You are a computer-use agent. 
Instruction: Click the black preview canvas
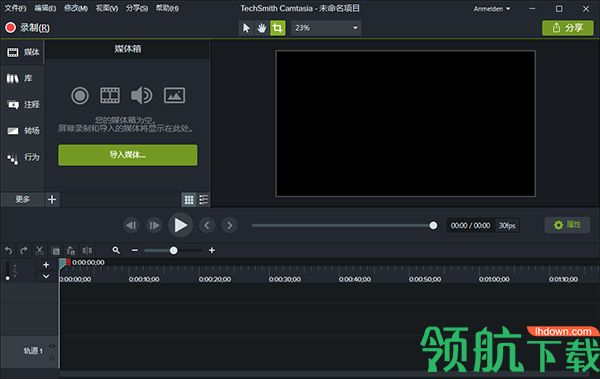[405, 123]
